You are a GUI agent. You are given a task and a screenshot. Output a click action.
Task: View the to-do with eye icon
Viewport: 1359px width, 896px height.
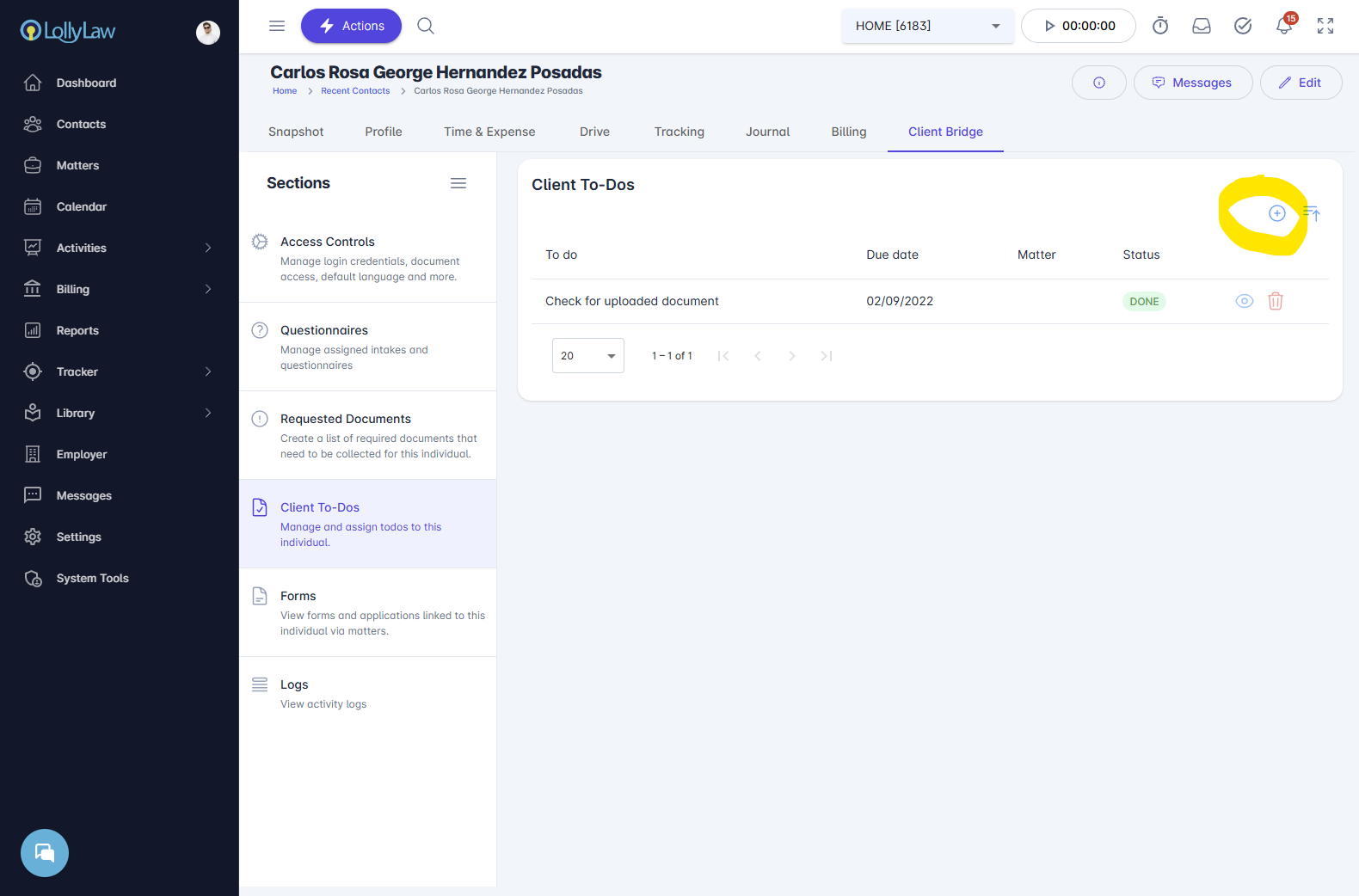pyautogui.click(x=1245, y=301)
